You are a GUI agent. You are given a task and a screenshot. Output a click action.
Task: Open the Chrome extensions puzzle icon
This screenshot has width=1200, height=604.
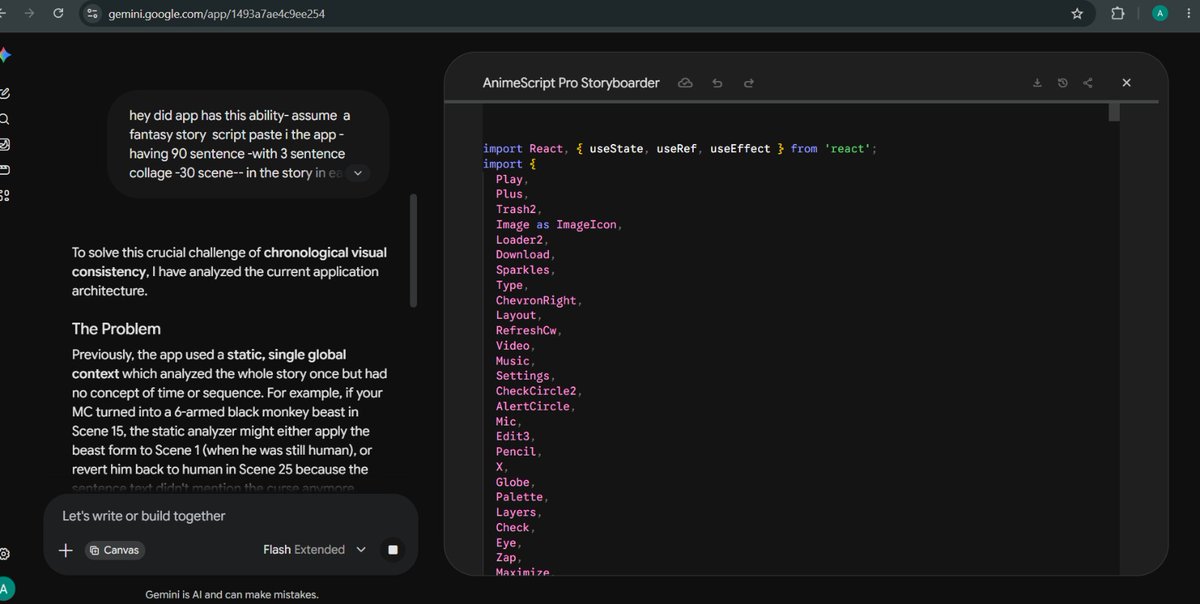(1117, 14)
